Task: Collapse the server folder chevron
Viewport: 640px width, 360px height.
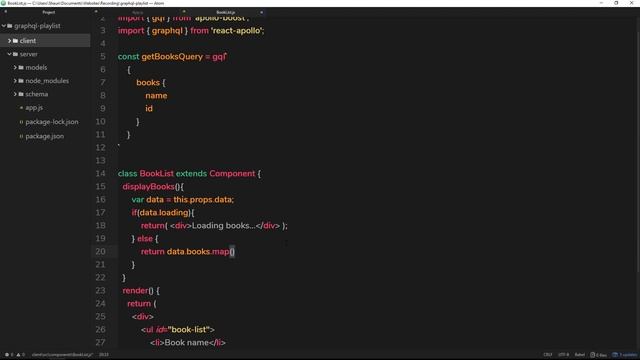Action: tap(9, 54)
